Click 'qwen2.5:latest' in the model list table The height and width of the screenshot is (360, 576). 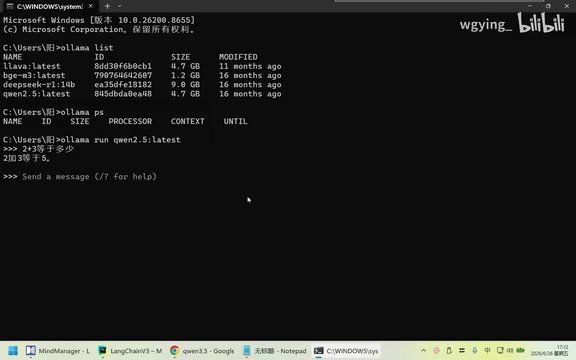tap(36, 94)
